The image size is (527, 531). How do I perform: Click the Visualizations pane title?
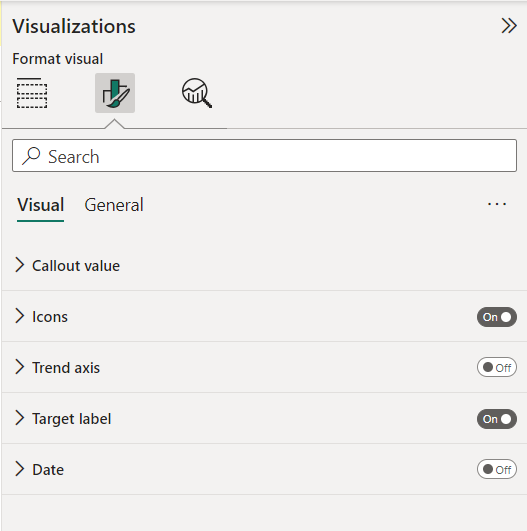tap(74, 26)
